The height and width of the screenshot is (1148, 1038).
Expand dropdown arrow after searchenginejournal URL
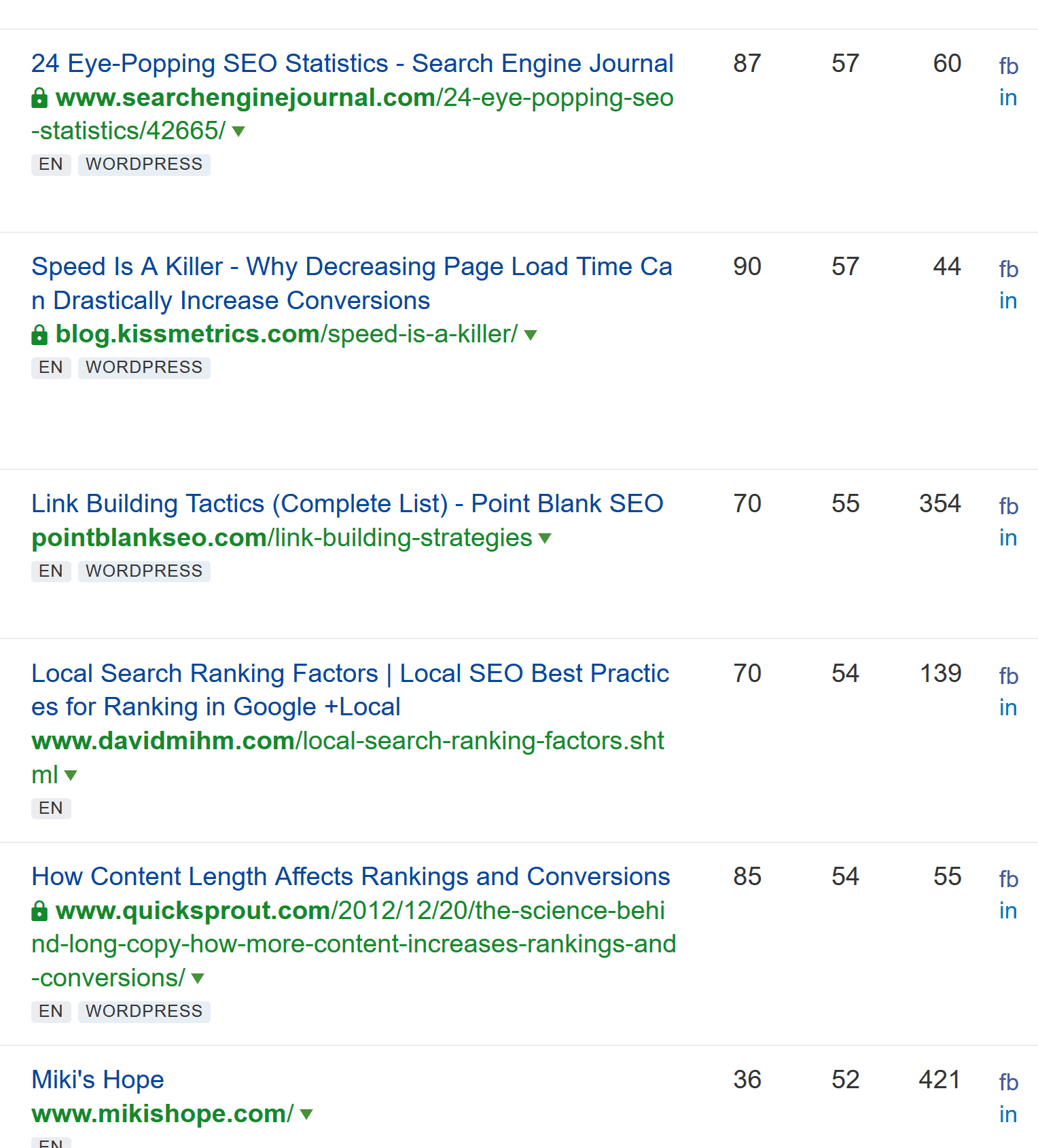coord(238,131)
